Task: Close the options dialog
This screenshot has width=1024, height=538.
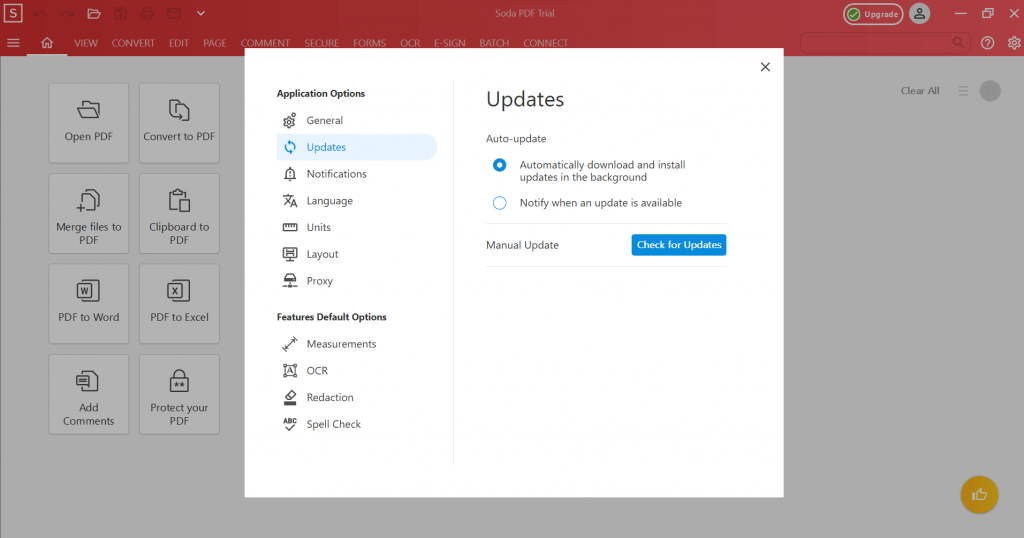Action: pyautogui.click(x=765, y=67)
